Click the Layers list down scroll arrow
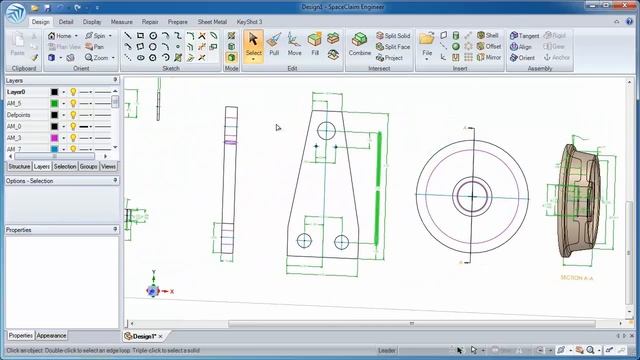Screen dimensions: 640x360 click(x=115, y=147)
